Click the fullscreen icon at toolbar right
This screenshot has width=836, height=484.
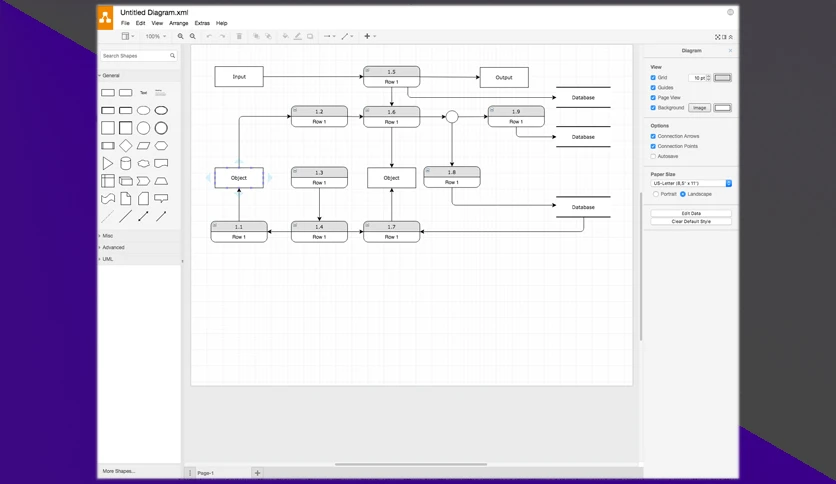click(x=718, y=37)
